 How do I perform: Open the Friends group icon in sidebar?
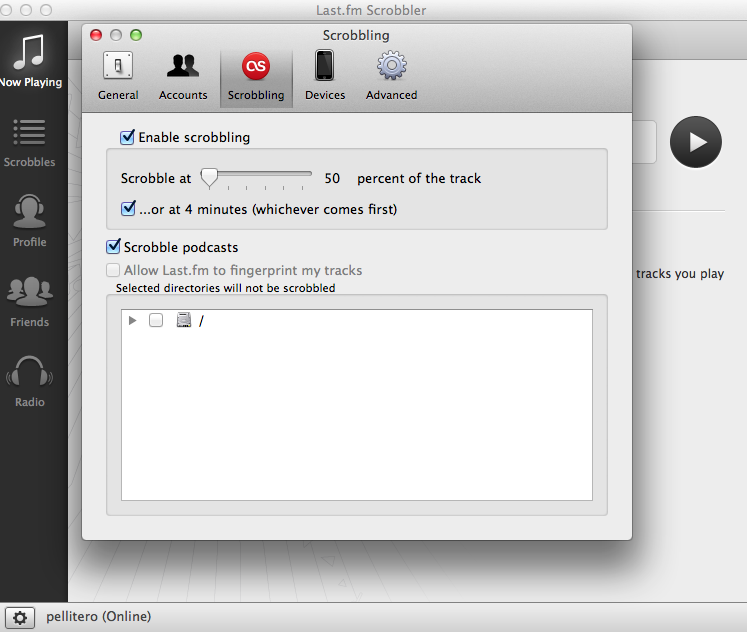[x=30, y=291]
